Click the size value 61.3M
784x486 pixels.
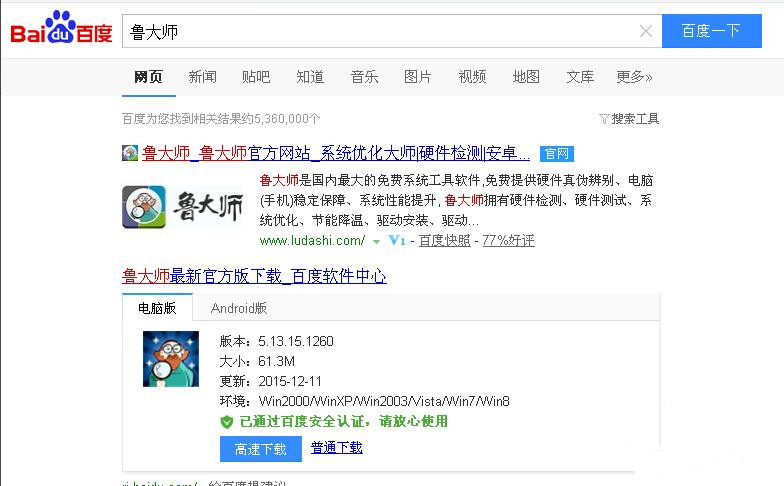click(x=276, y=362)
